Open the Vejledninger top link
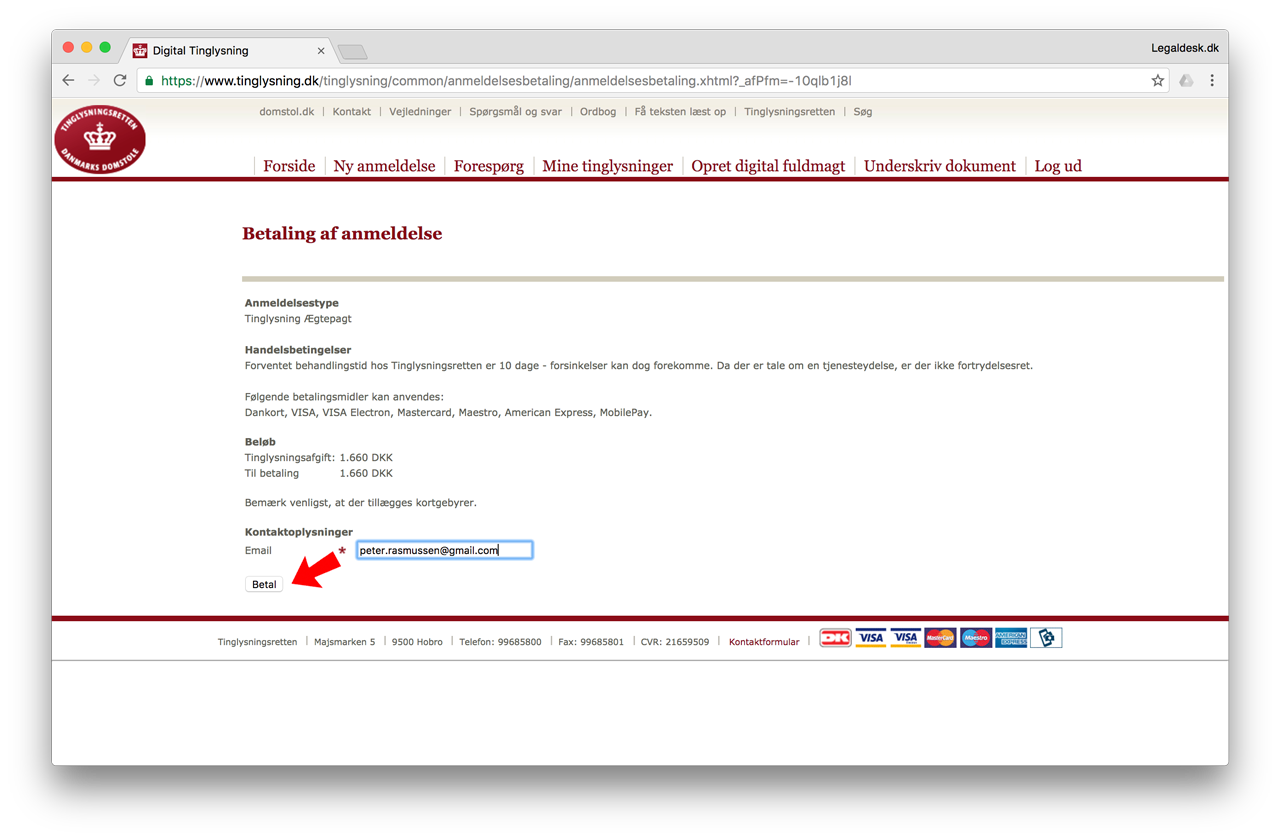The image size is (1280, 839). (x=420, y=112)
